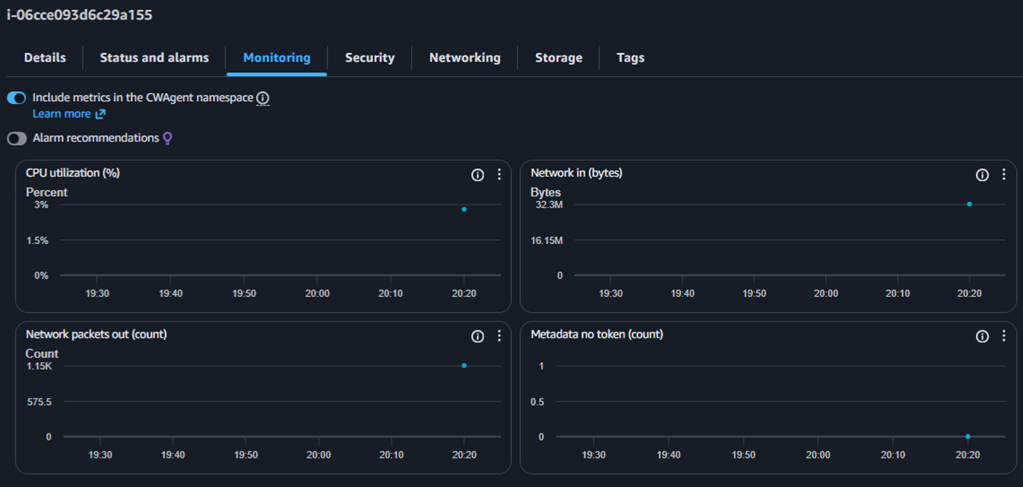Click the Network packets out data point
The image size is (1023, 487).
point(464,366)
